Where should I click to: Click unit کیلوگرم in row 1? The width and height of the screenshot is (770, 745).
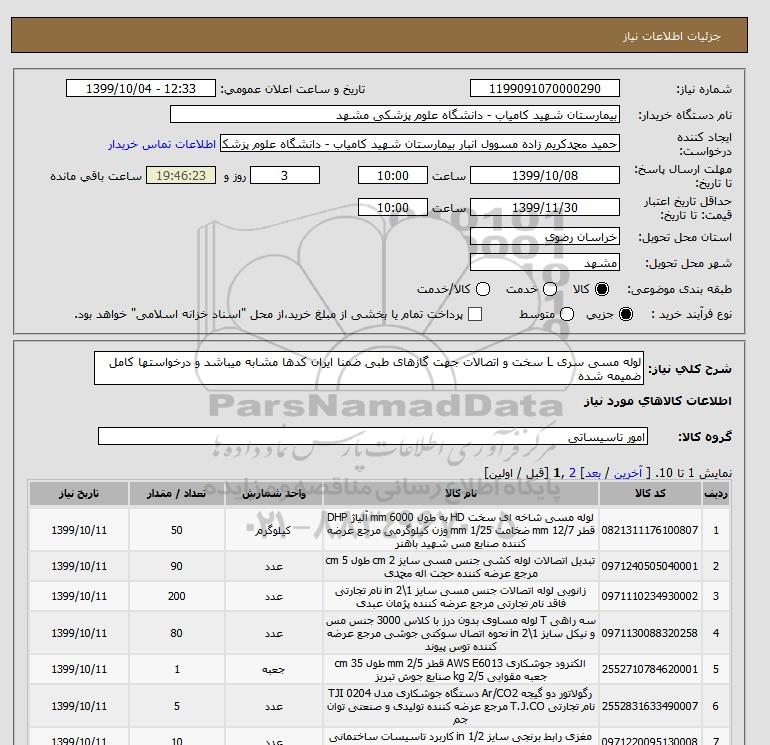273,530
